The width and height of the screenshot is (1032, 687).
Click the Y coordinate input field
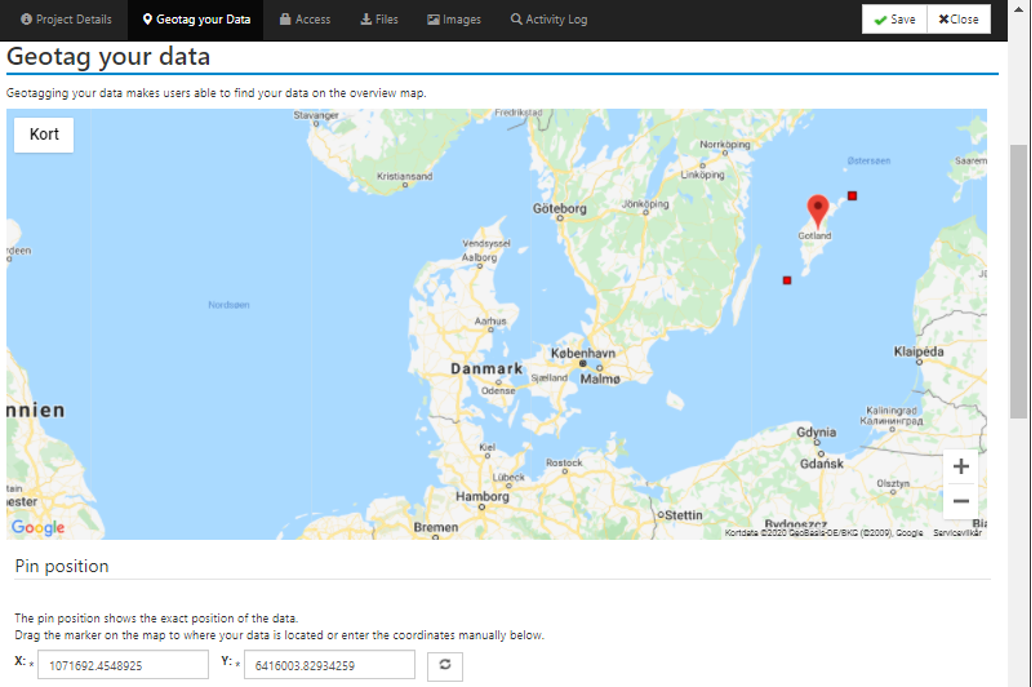pyautogui.click(x=329, y=665)
